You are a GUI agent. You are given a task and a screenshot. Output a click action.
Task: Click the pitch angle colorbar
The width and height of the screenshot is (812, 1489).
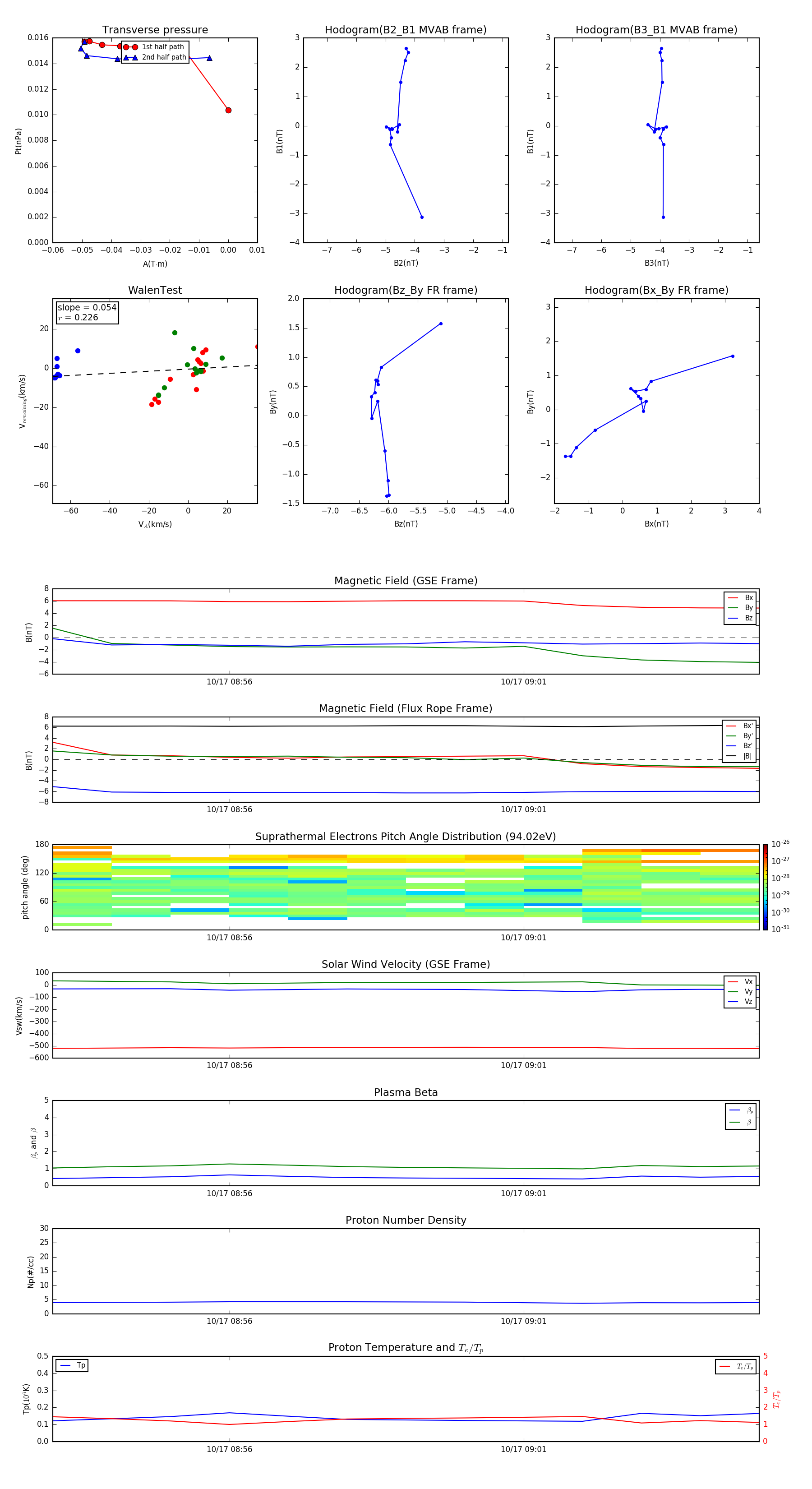click(765, 887)
